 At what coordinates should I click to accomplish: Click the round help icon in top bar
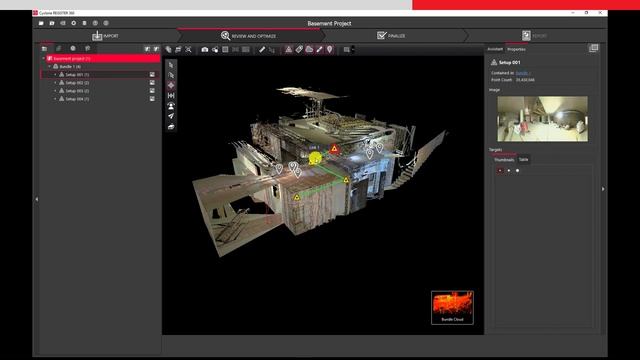click(x=95, y=23)
